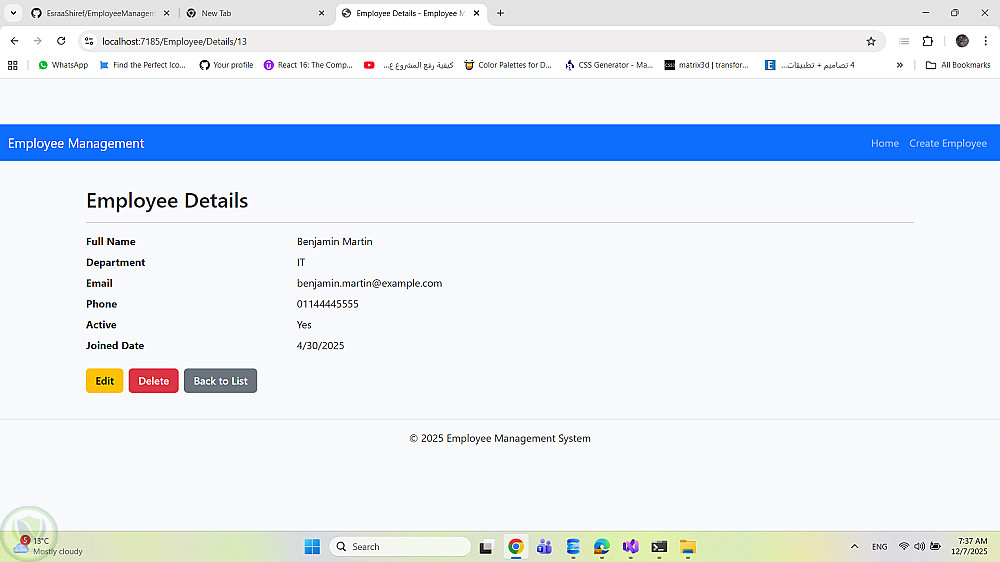
Task: Show hidden system tray icons
Action: pyautogui.click(x=855, y=547)
